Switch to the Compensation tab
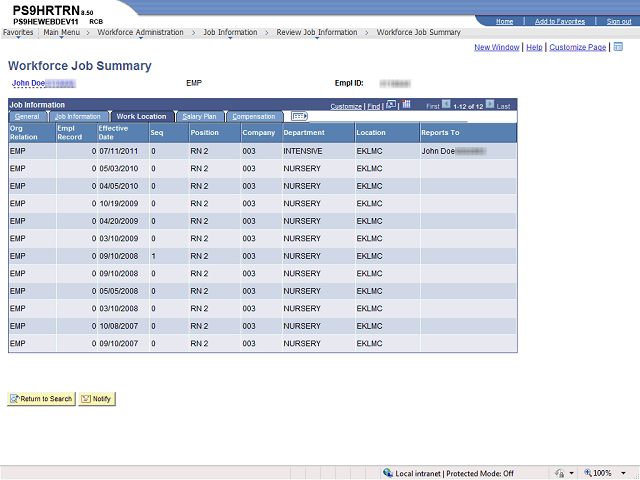Image resolution: width=640 pixels, height=480 pixels. (253, 117)
